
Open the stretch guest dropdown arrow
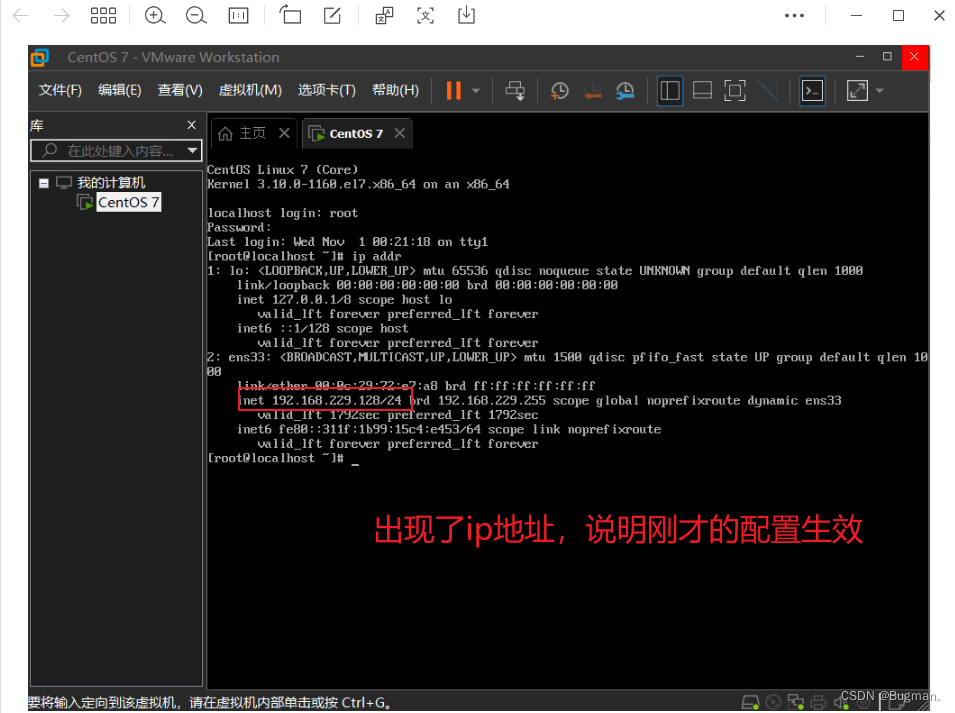(x=879, y=91)
